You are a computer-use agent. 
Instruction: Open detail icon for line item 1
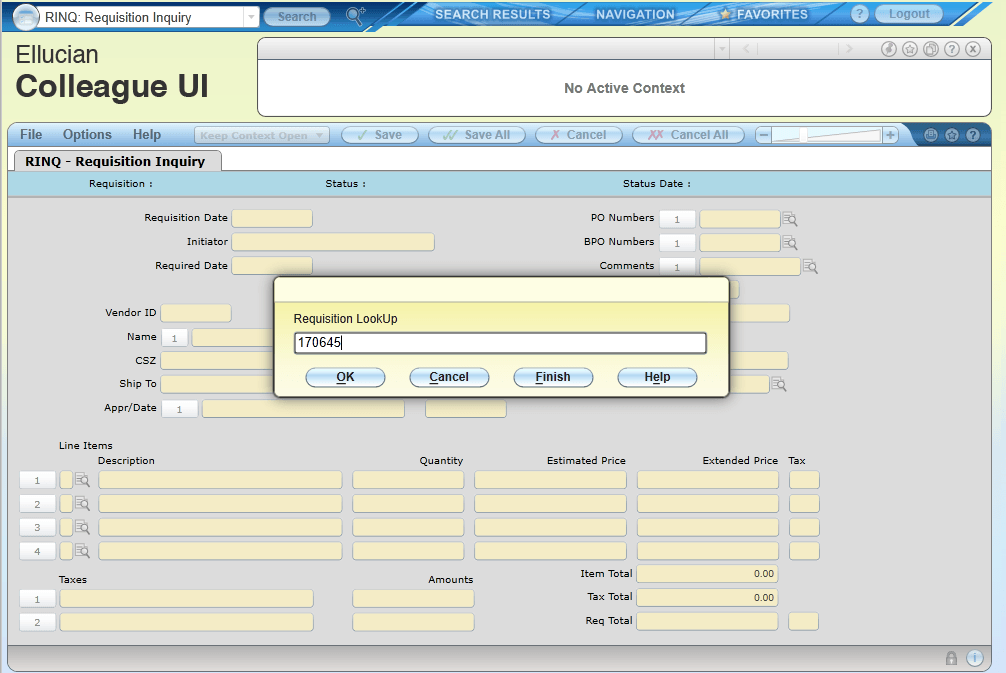click(x=82, y=480)
